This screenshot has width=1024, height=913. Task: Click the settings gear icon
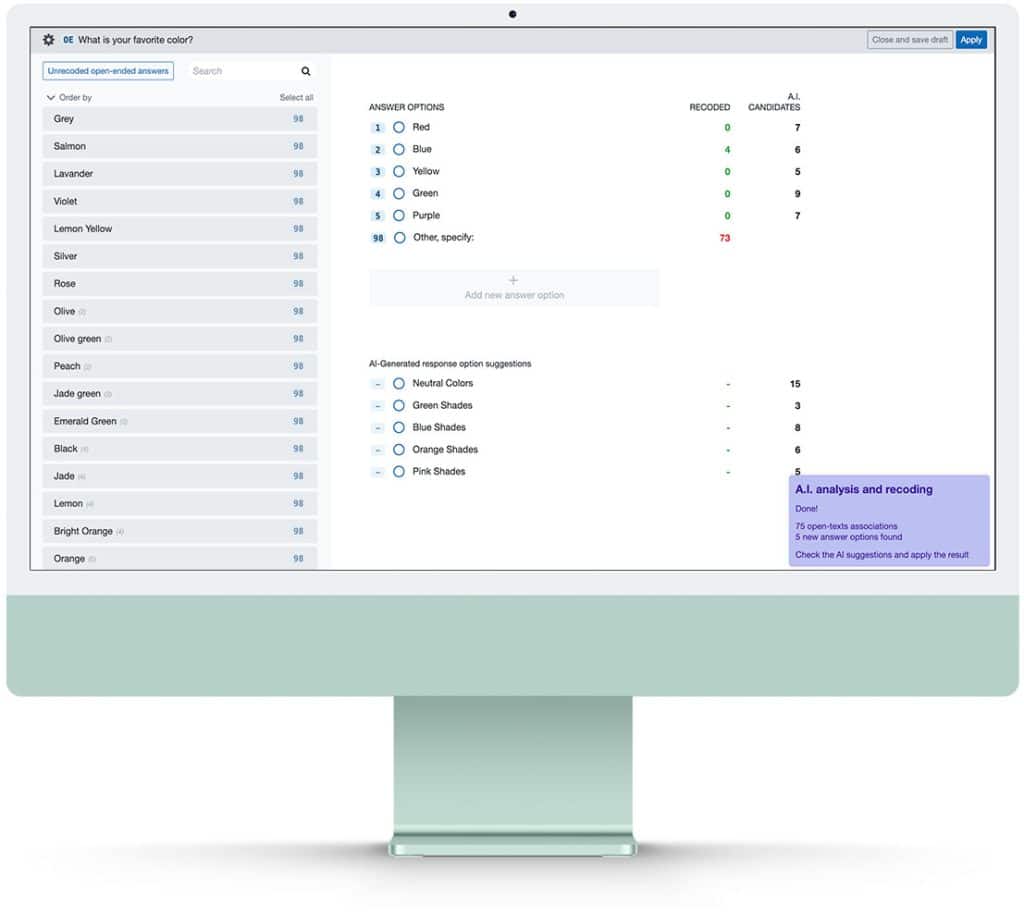(49, 40)
